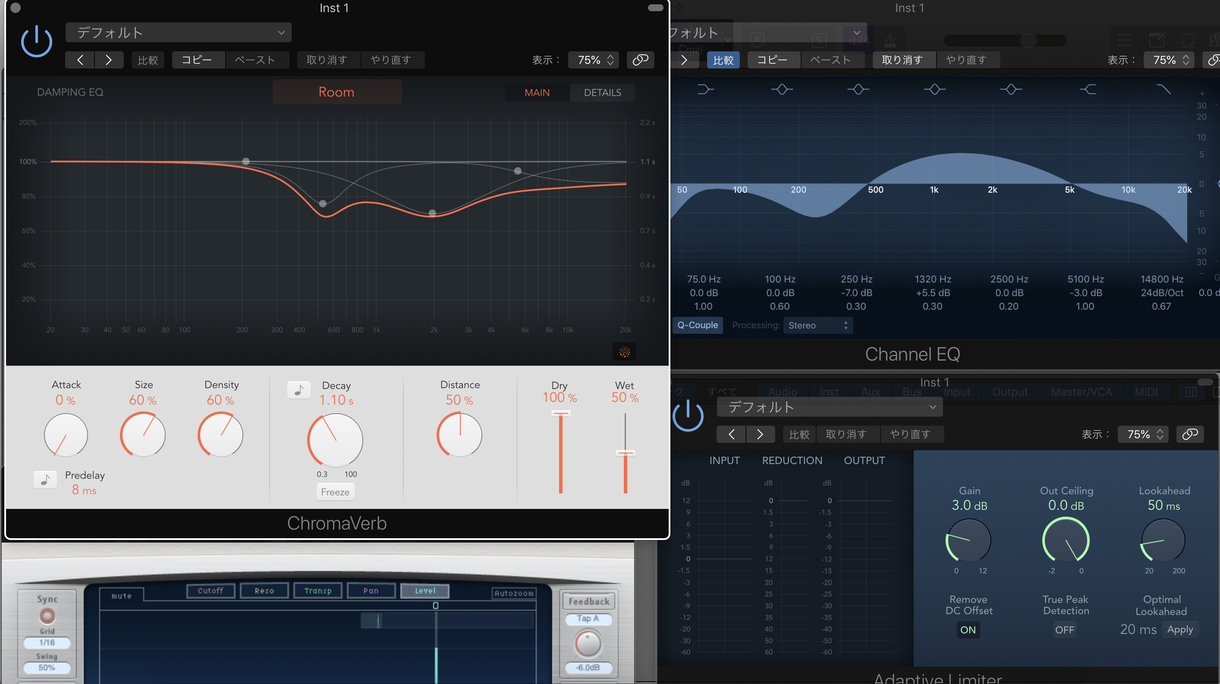
Task: Open Processing Stereo dropdown in Channel EQ
Action: pyautogui.click(x=817, y=325)
